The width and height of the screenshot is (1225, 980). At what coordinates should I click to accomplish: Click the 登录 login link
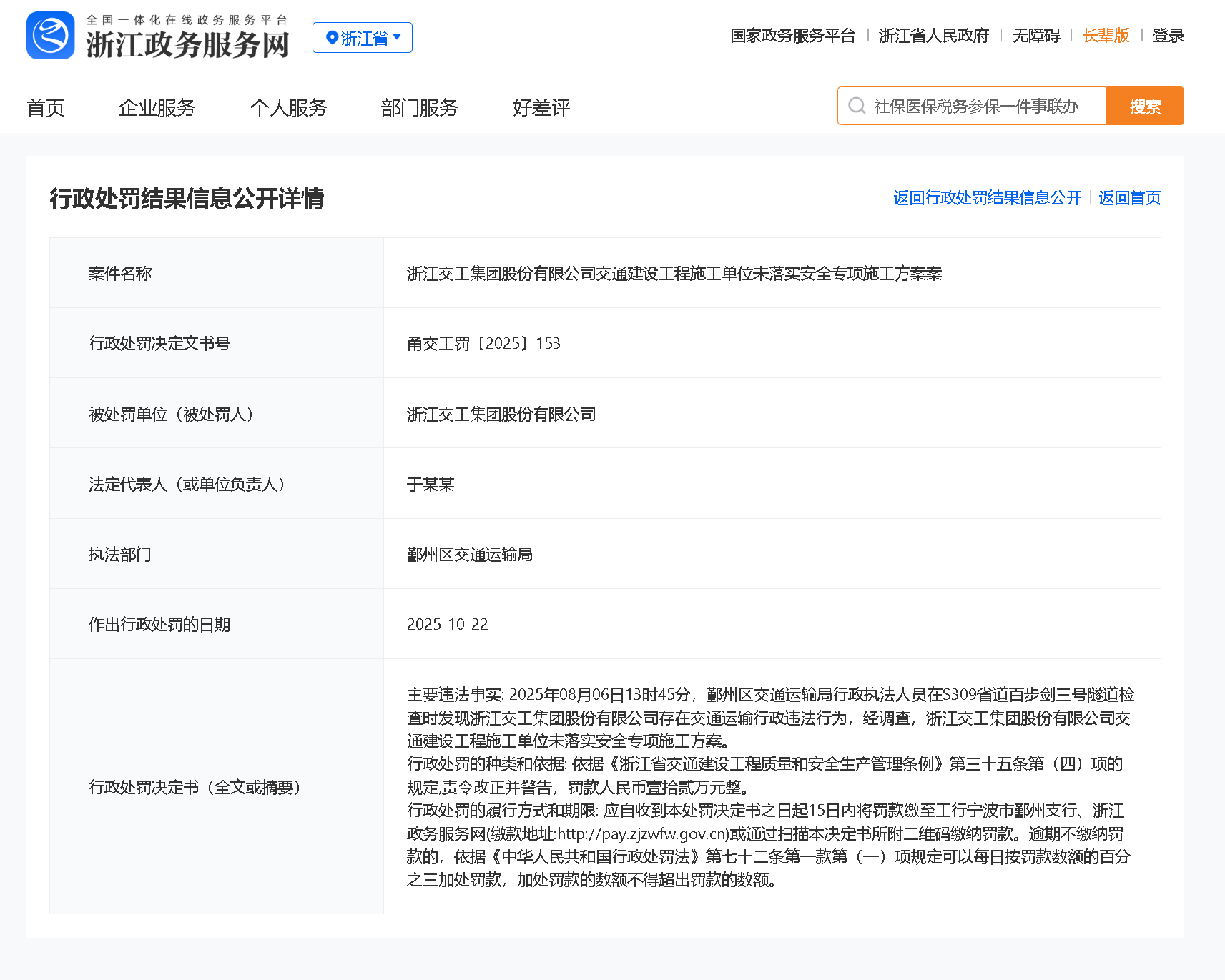point(1168,36)
